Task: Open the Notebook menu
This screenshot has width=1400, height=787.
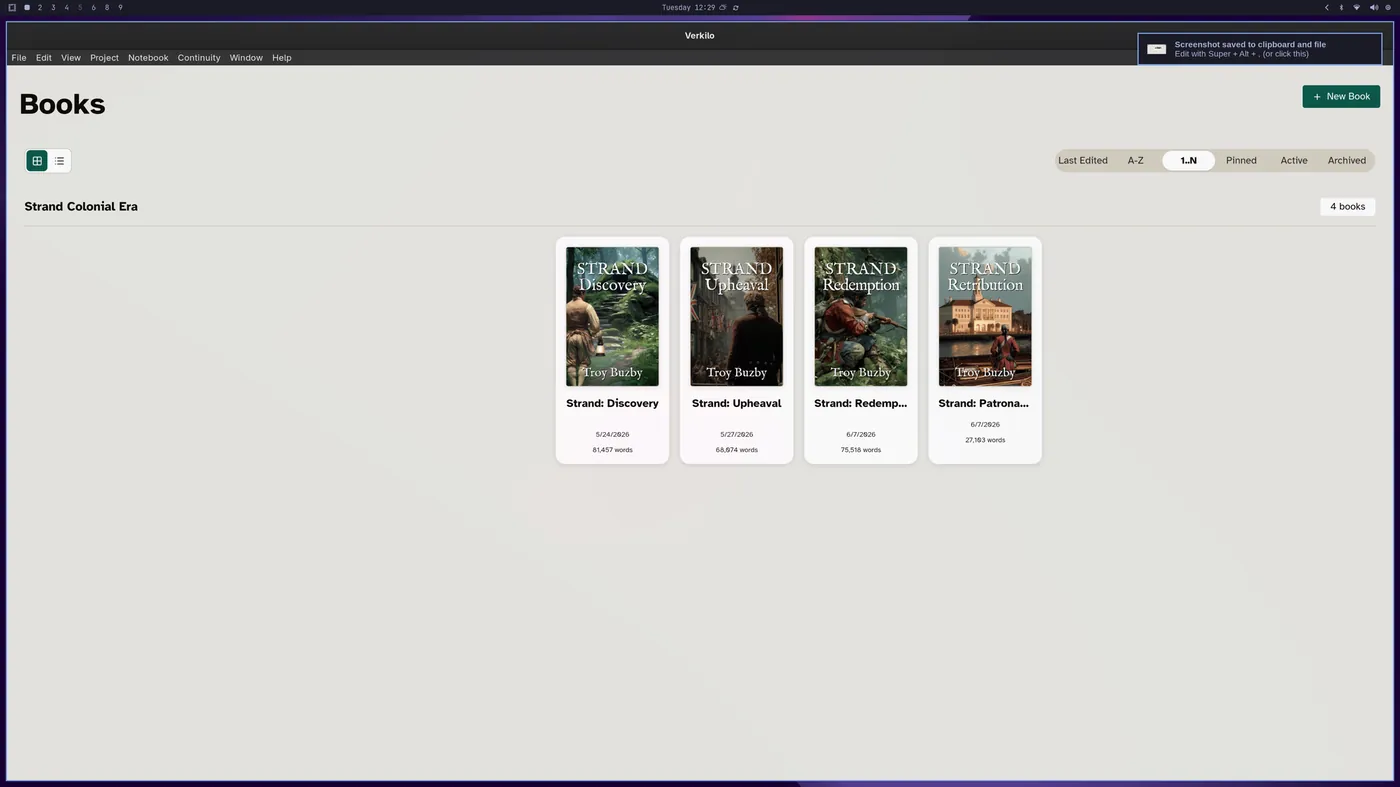Action: pyautogui.click(x=148, y=58)
